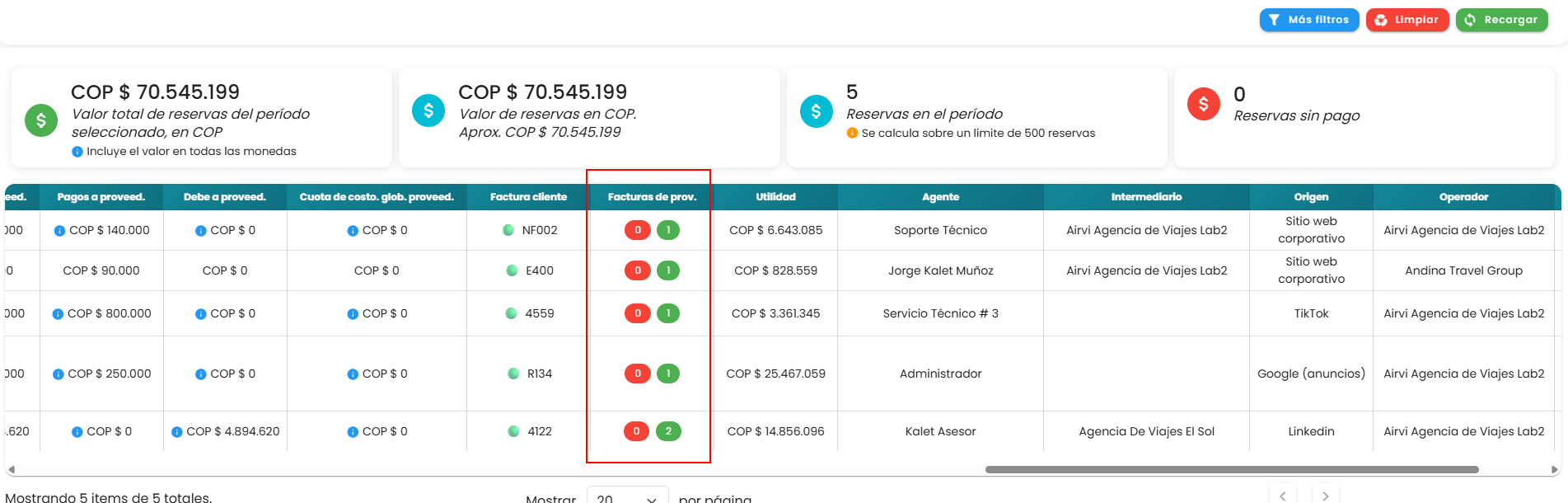Open the Más filtros panel
1568x503 pixels.
1309,20
